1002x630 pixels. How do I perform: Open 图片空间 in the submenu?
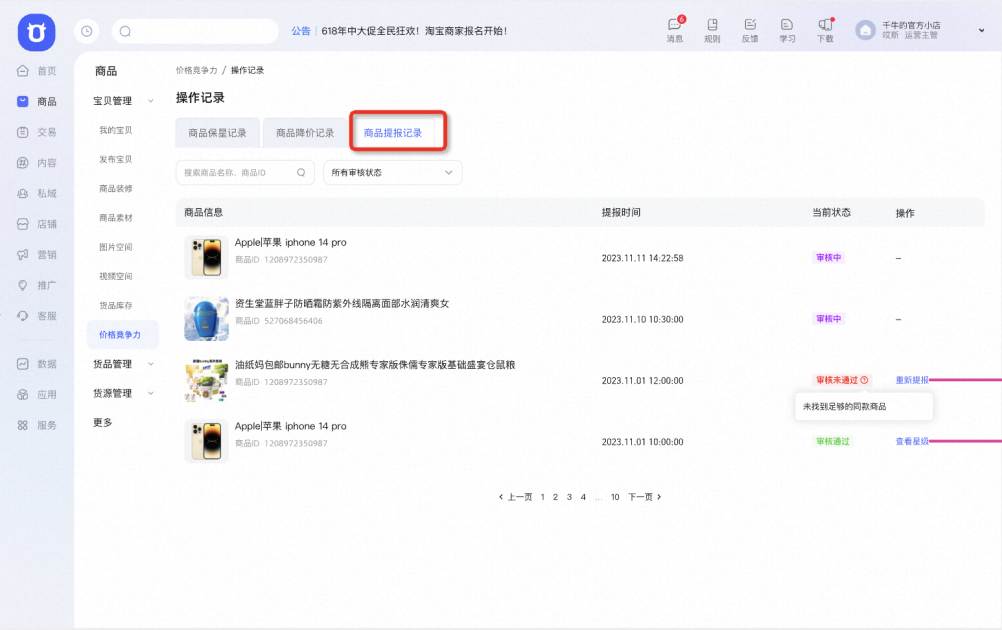coord(116,247)
